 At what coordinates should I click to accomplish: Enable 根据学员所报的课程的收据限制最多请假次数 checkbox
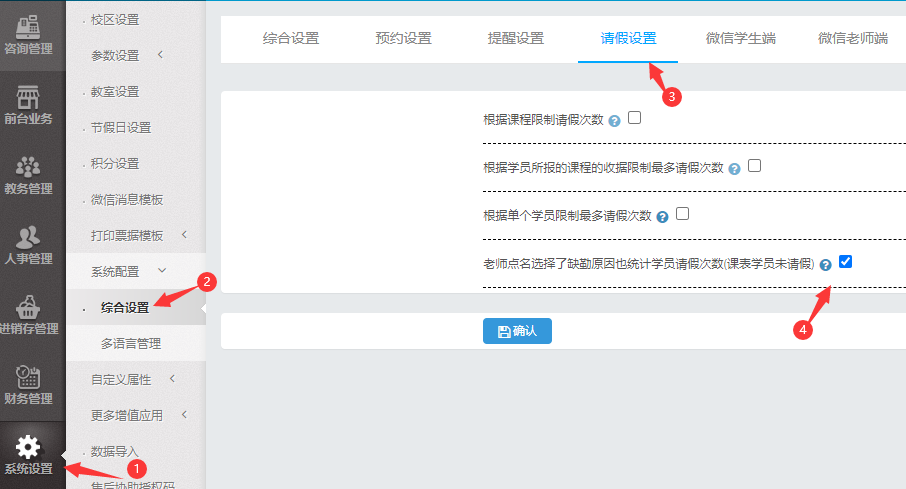[755, 166]
